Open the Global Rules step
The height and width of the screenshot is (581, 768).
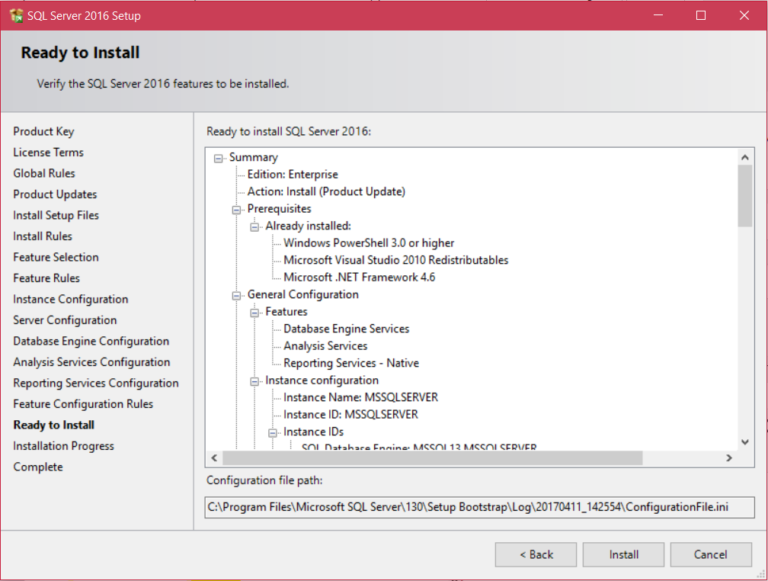point(44,173)
